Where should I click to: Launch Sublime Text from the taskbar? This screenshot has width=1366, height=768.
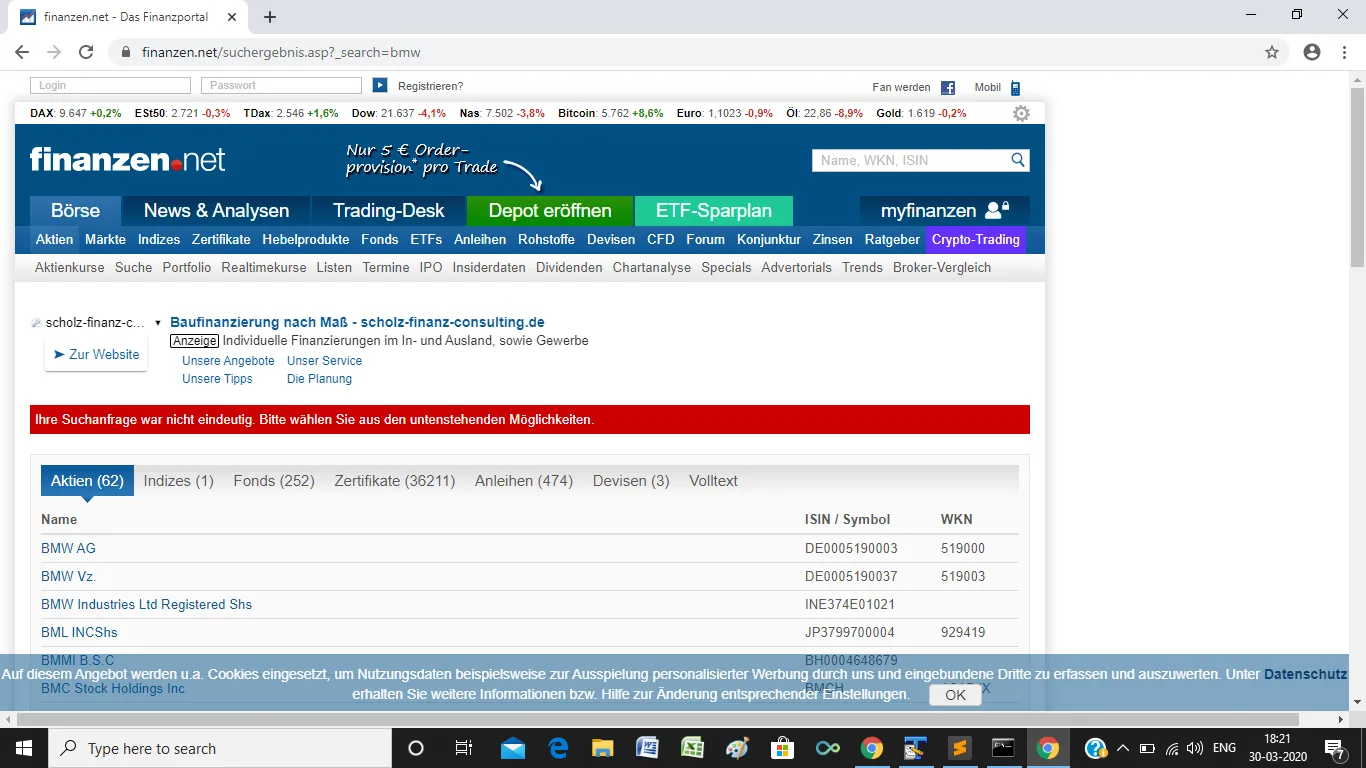click(x=959, y=748)
